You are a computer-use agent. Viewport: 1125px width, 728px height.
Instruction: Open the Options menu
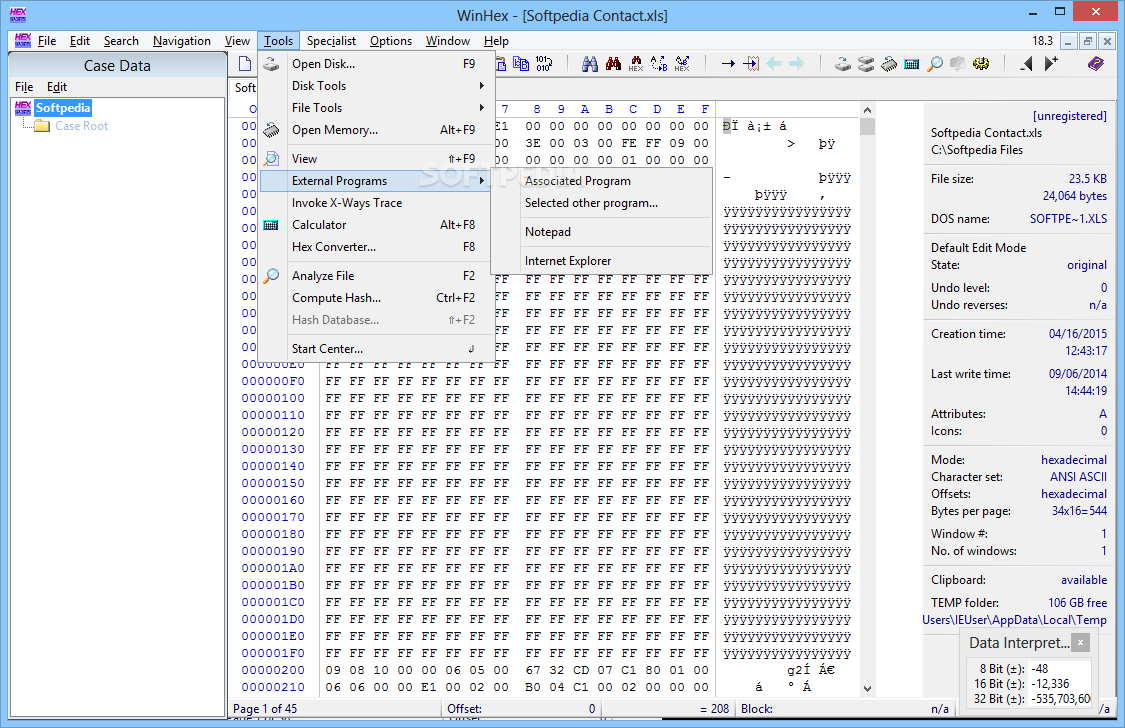tap(391, 41)
